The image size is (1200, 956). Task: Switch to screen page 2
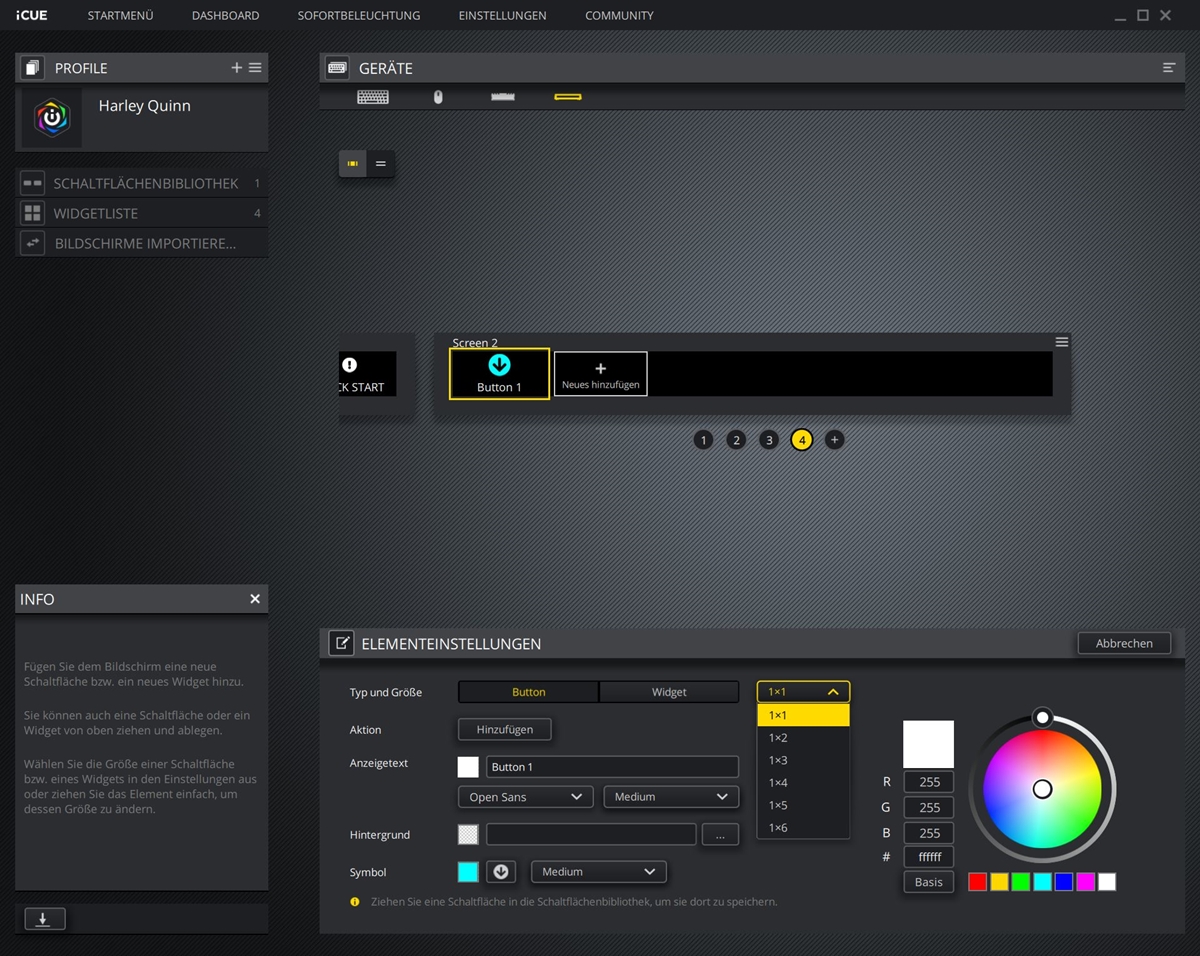736,440
